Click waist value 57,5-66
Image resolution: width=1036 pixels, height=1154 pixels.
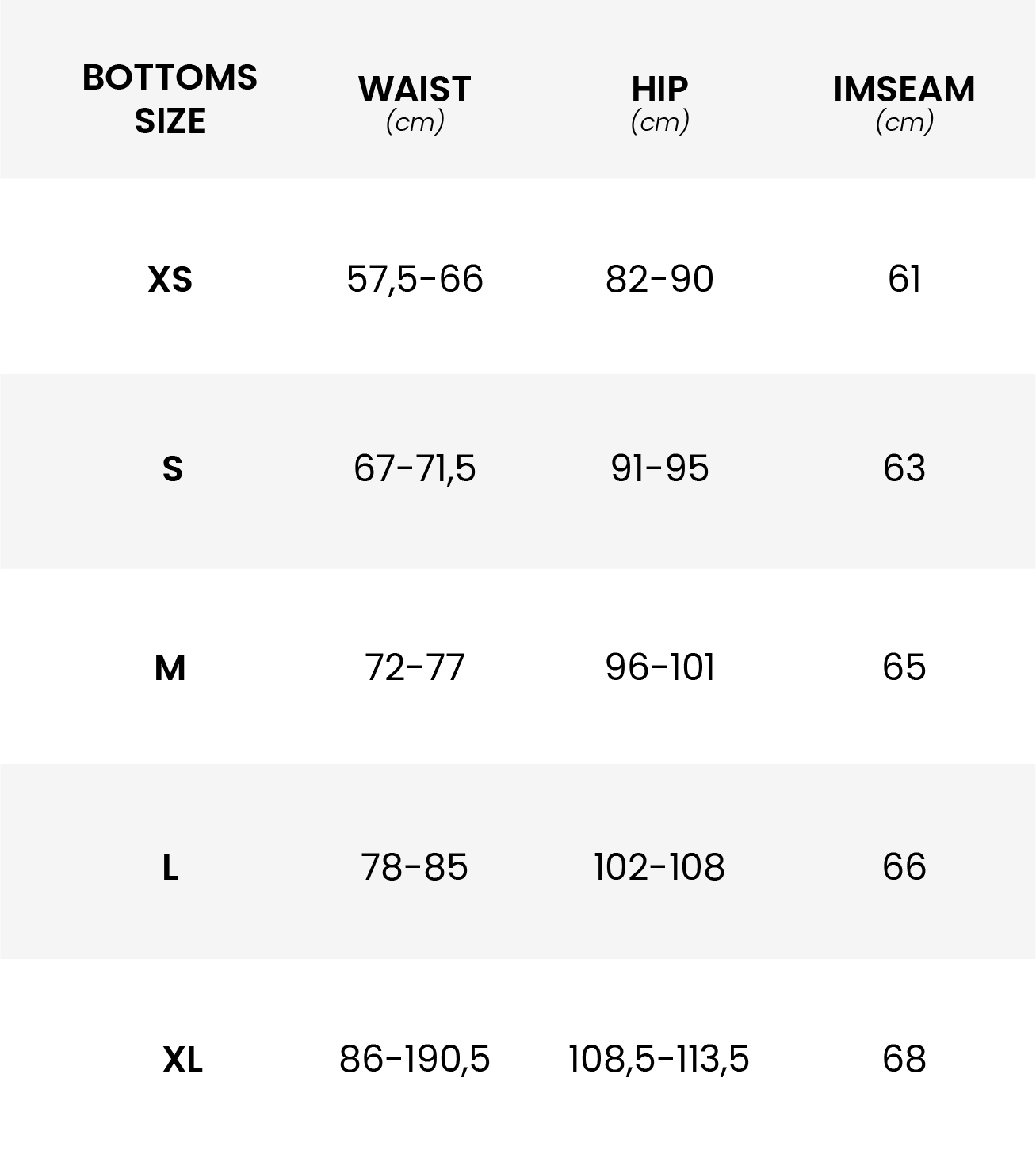point(415,279)
